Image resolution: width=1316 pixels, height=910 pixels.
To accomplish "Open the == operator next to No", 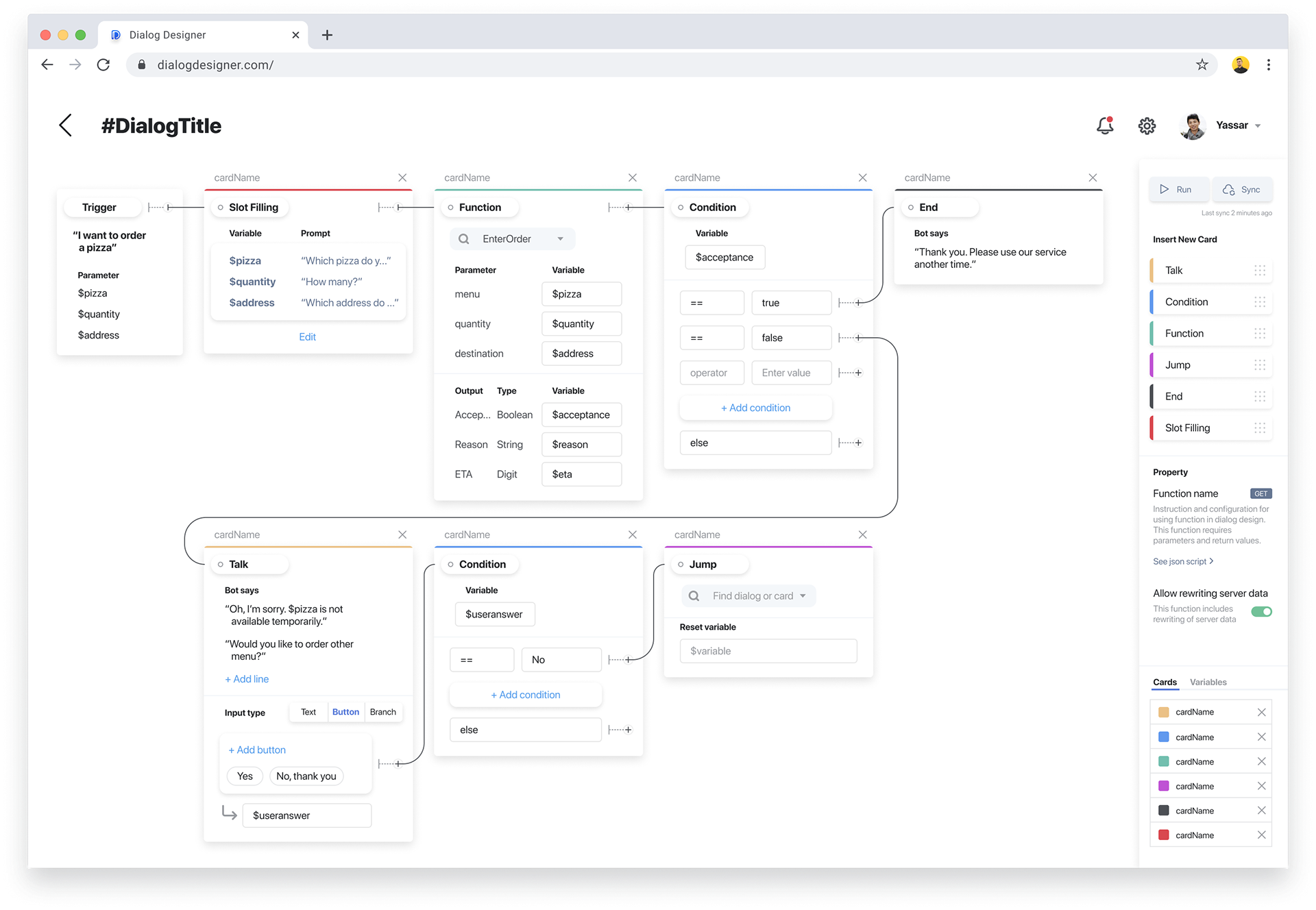I will pos(482,659).
